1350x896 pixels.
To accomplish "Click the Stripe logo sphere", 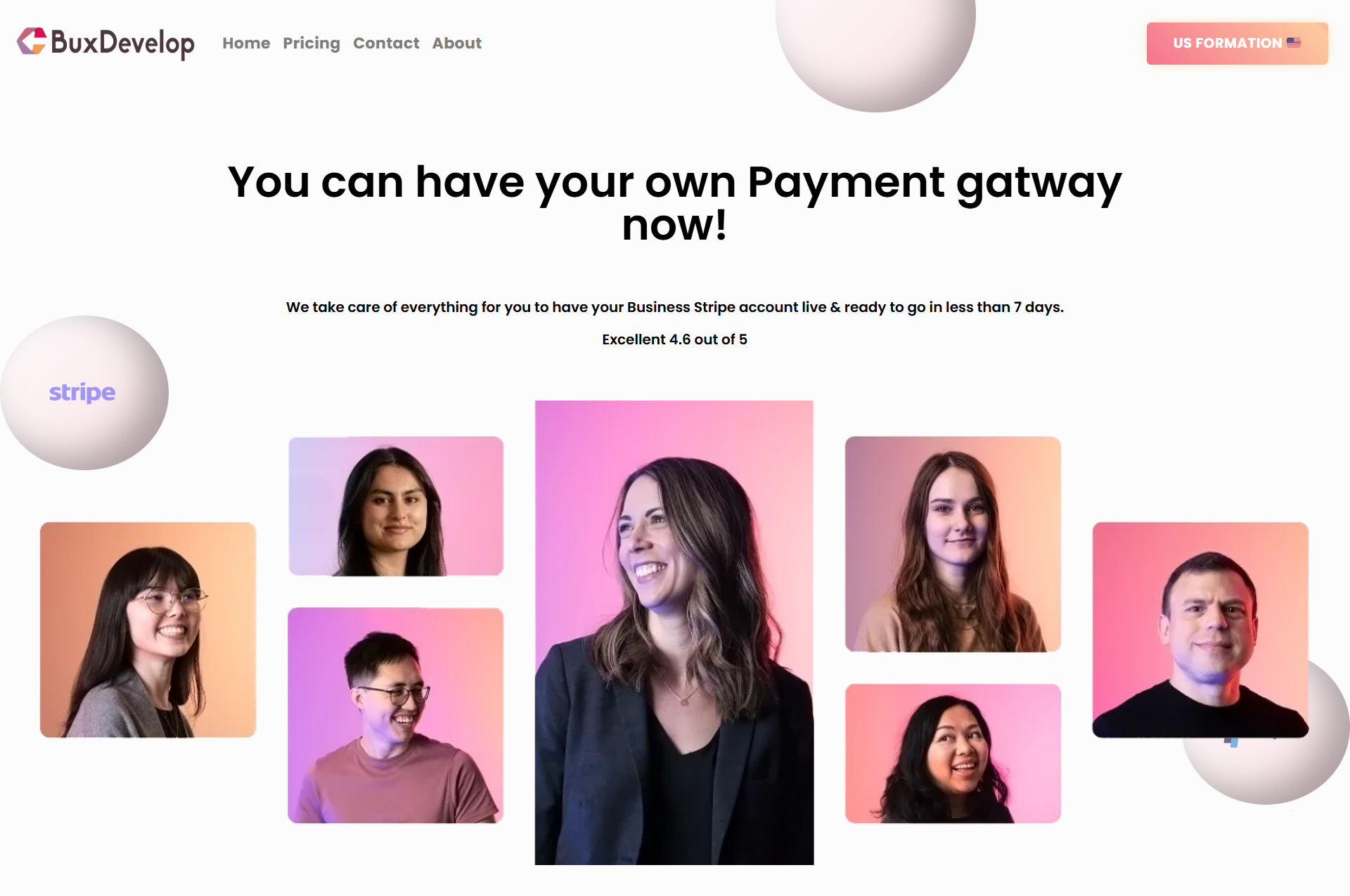I will pyautogui.click(x=84, y=392).
